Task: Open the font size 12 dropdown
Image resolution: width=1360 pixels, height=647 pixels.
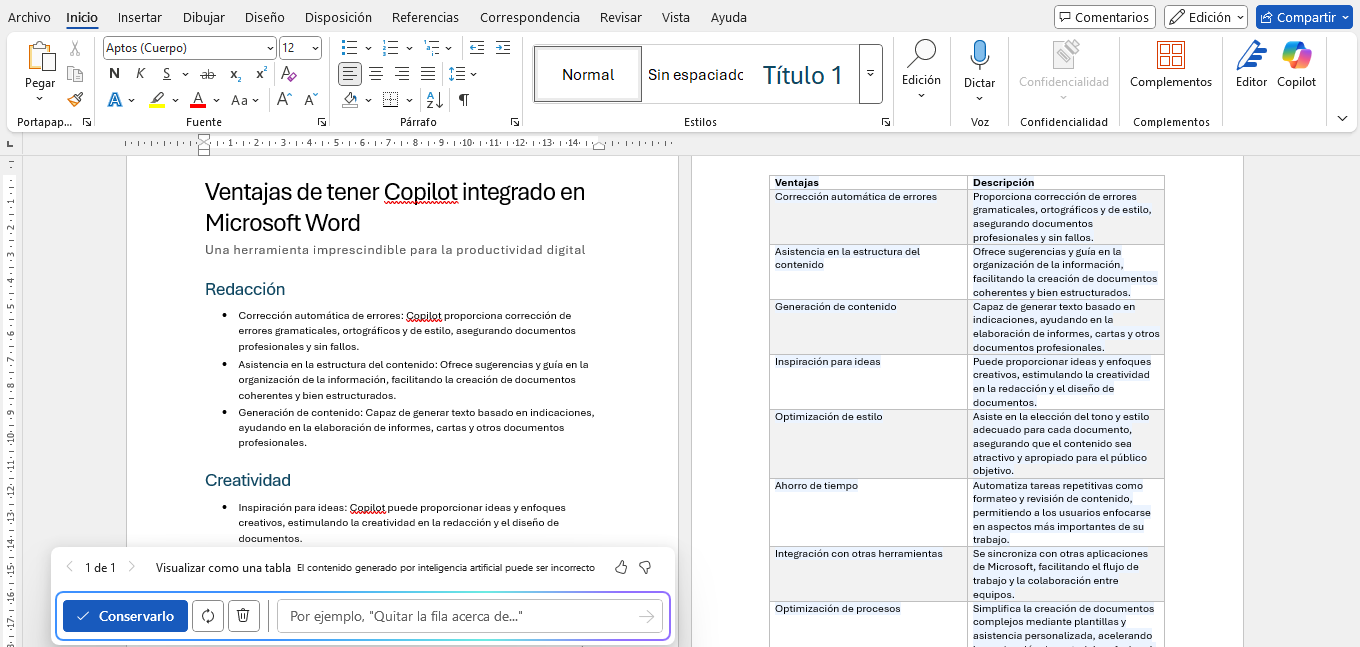Action: (316, 48)
